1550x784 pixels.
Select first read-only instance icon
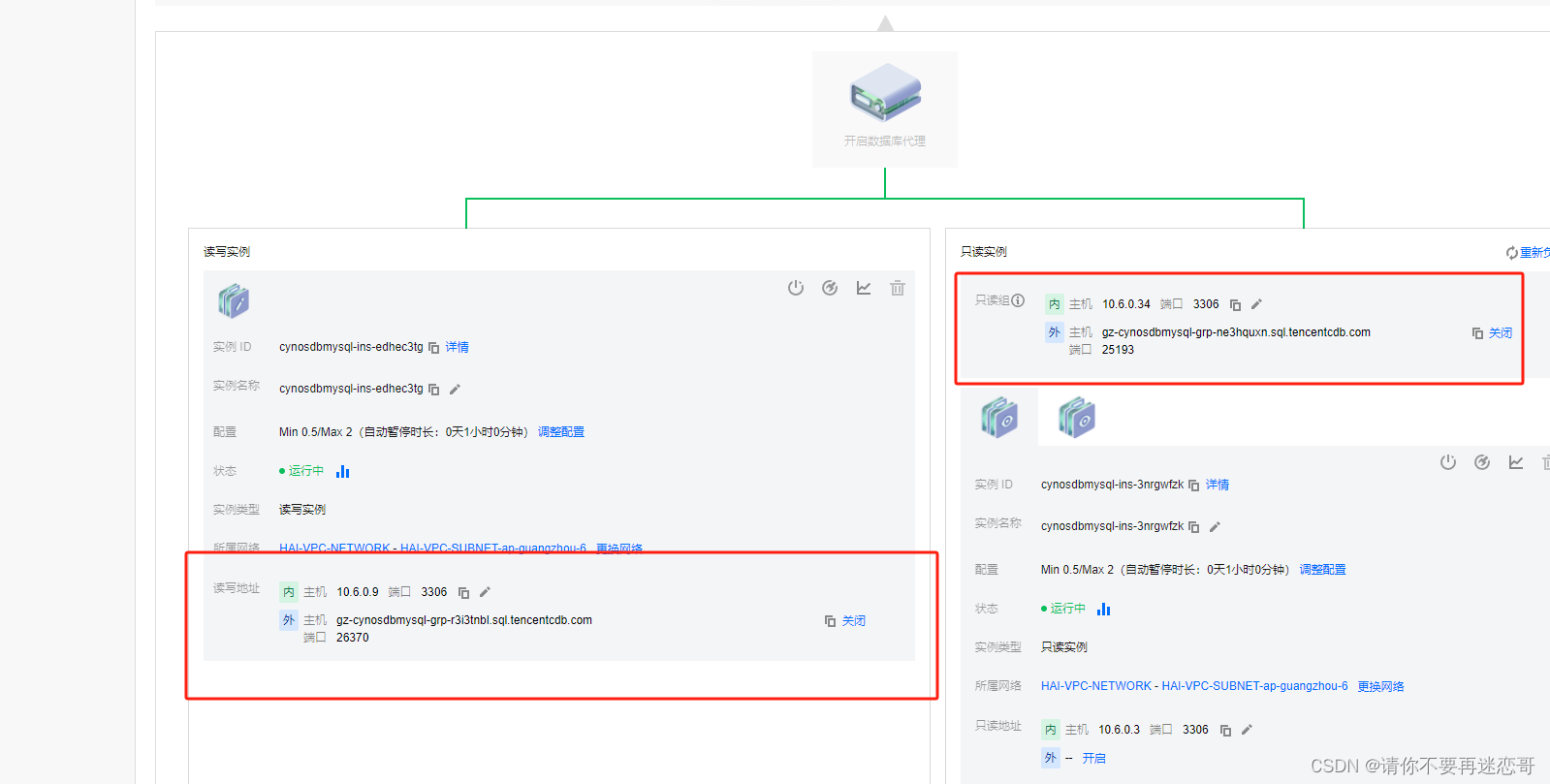999,418
